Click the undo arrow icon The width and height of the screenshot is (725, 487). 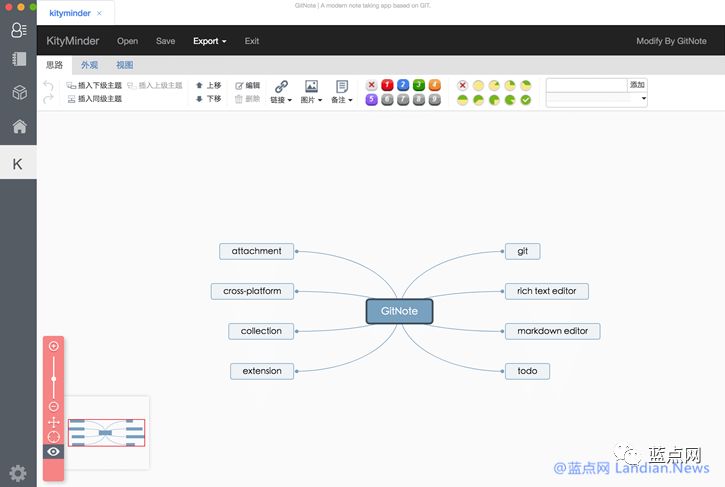pos(48,85)
